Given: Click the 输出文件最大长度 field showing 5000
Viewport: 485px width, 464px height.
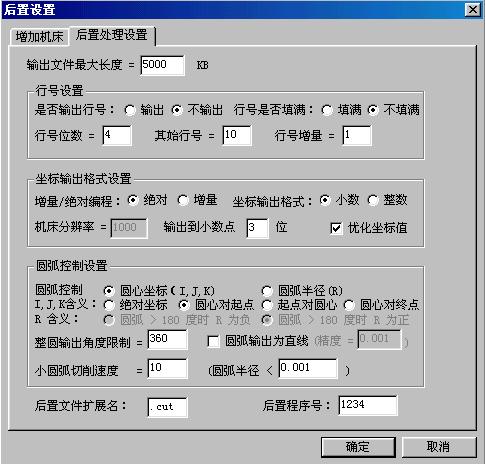Looking at the screenshot, I should coord(162,65).
